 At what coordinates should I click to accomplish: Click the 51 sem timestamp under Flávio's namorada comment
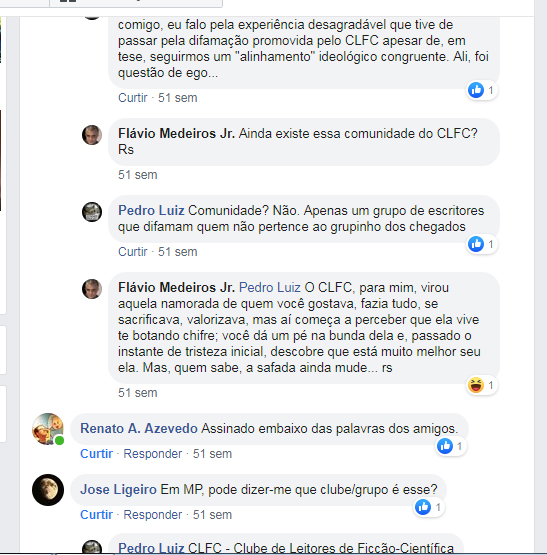click(x=138, y=393)
